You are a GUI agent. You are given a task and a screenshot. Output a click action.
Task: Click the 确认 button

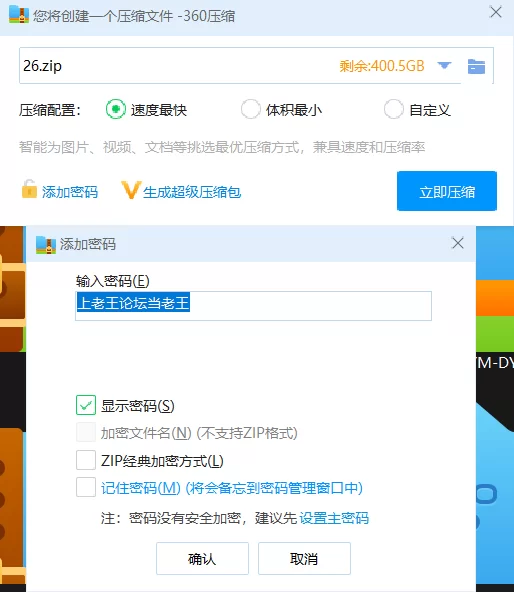coord(202,558)
